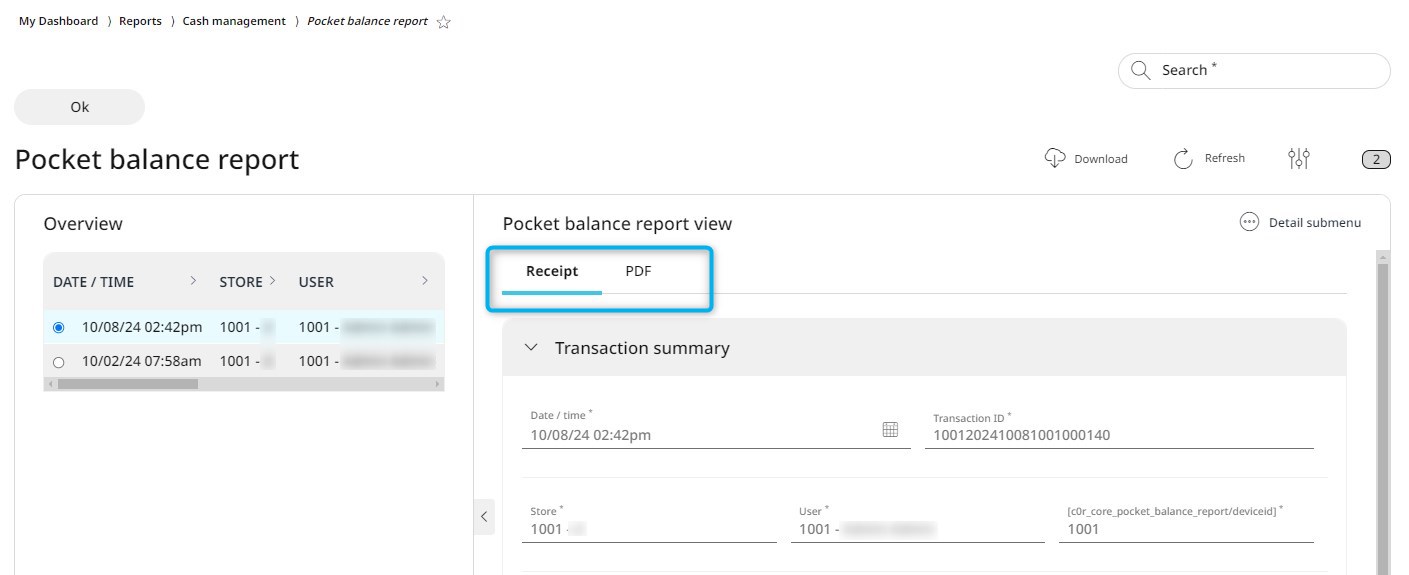Click the Pocket balance report view heading
The height and width of the screenshot is (575, 1409).
click(617, 224)
